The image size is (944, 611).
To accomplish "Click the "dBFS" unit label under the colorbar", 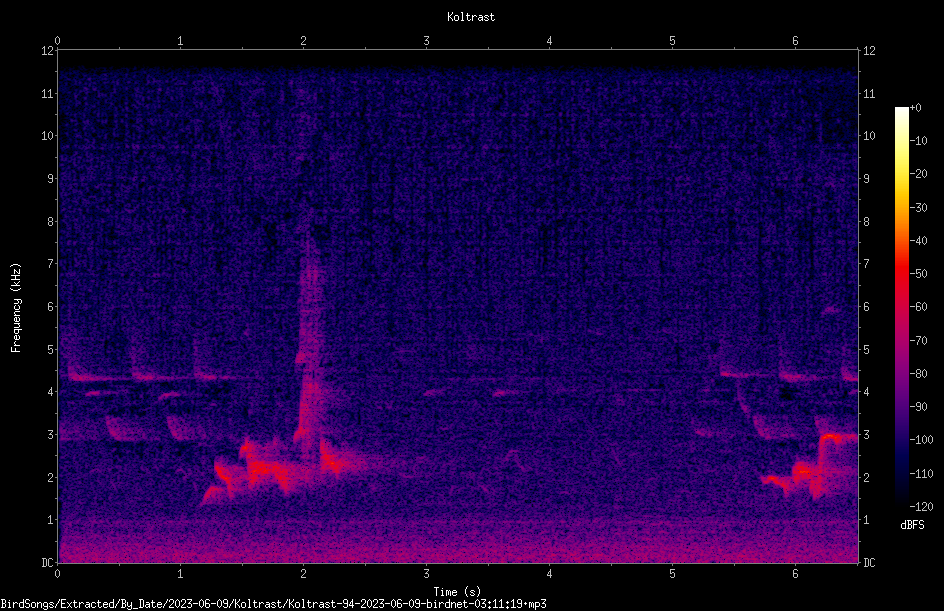I will 912,525.
